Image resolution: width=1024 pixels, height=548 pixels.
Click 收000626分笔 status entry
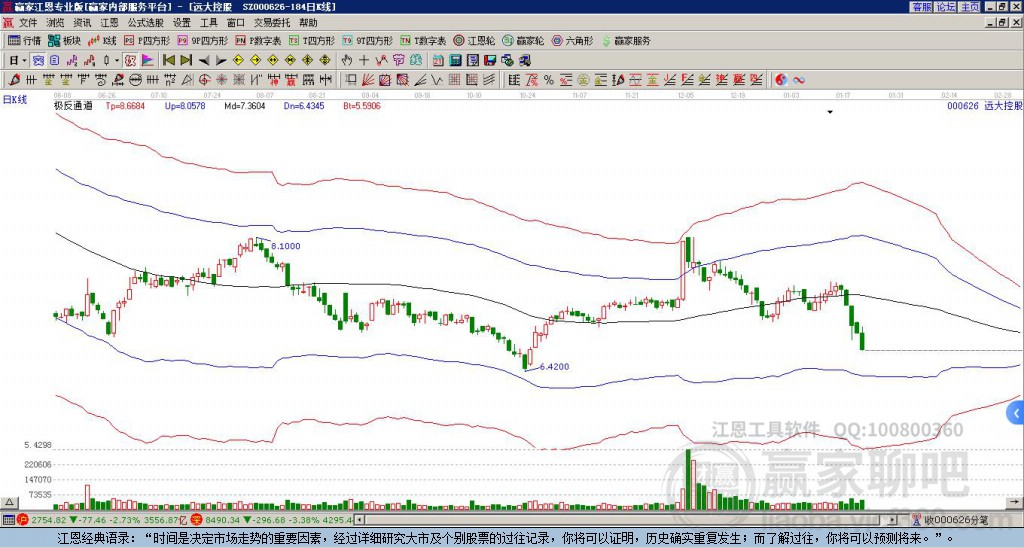click(x=956, y=520)
